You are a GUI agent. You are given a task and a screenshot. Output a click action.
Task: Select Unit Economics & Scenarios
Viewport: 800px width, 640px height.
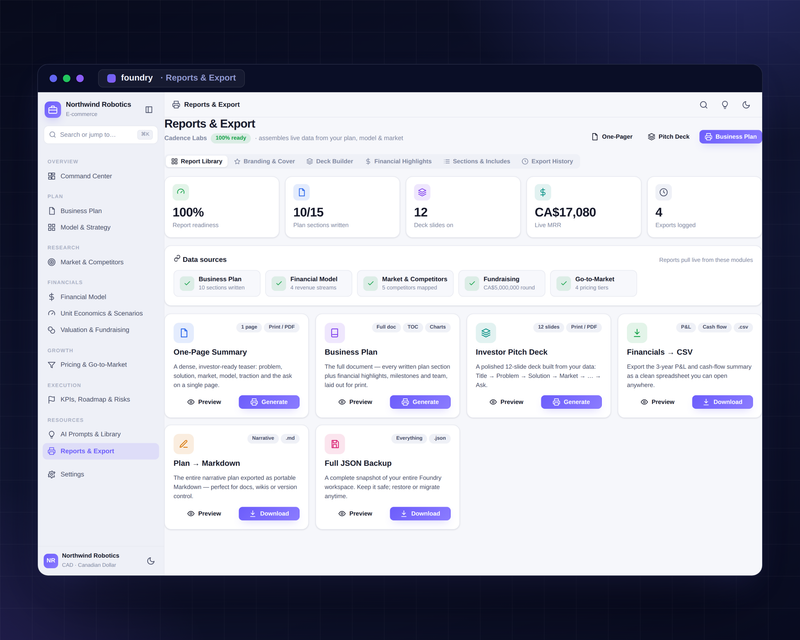101,313
